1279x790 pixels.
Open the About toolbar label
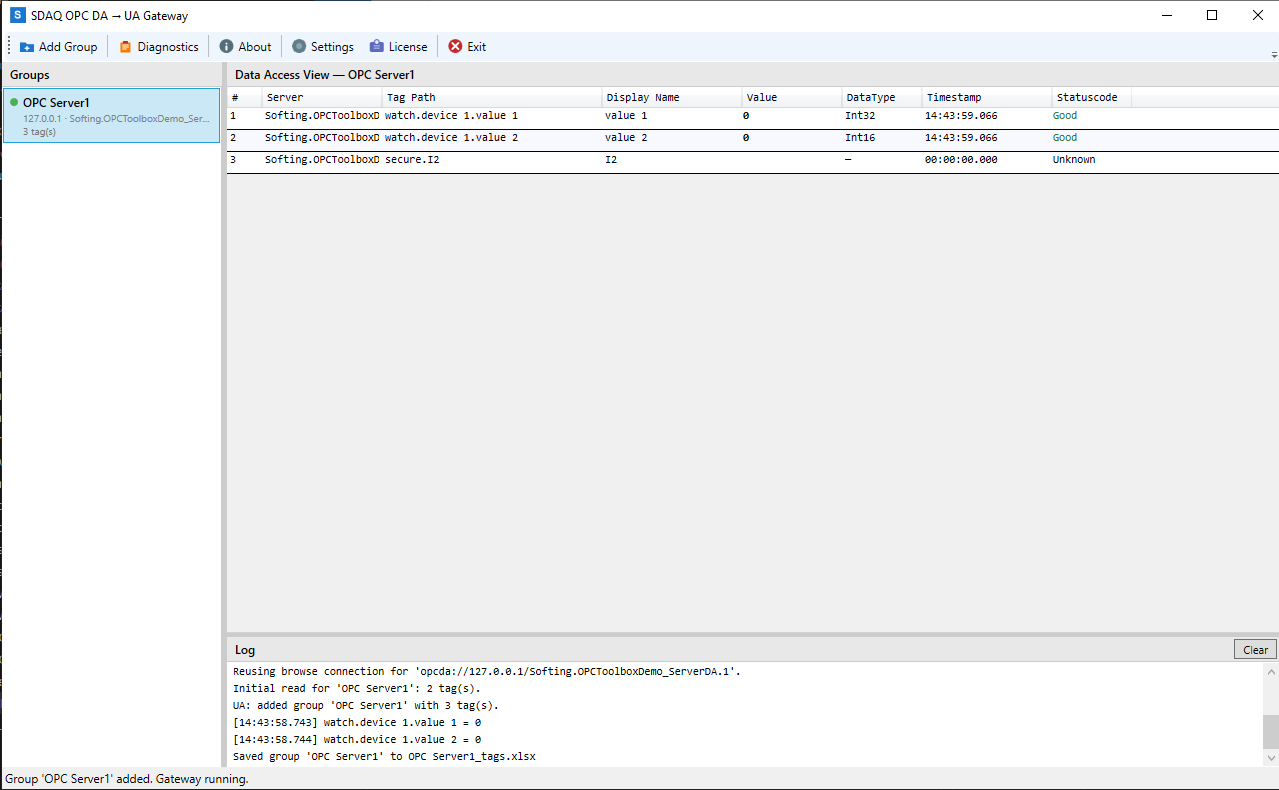[255, 47]
